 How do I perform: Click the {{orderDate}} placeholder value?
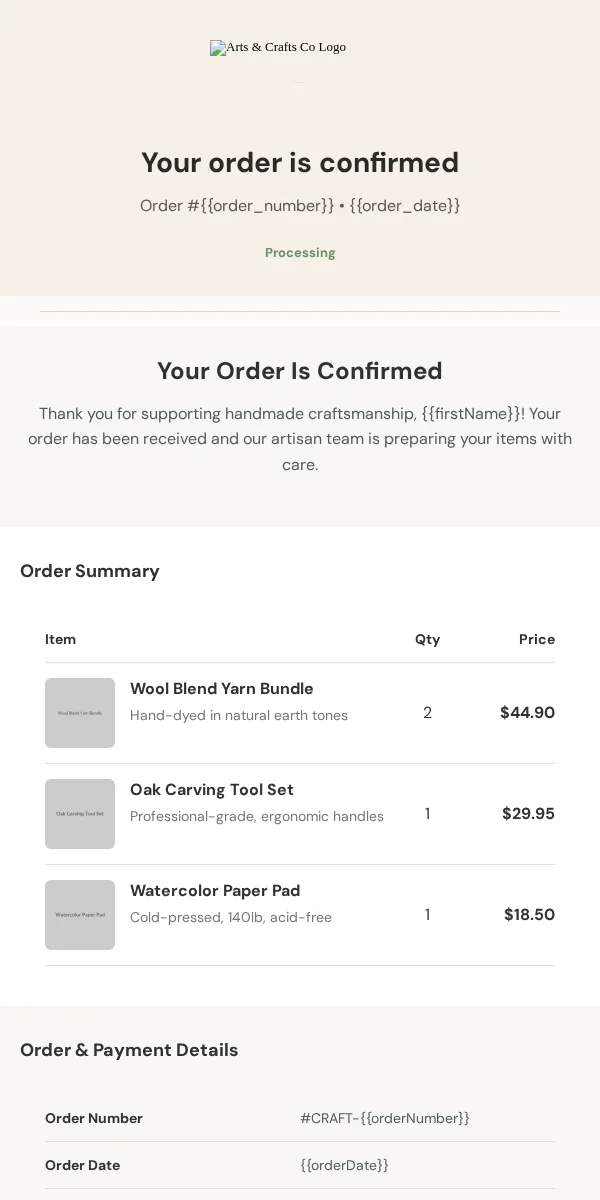click(x=344, y=1165)
